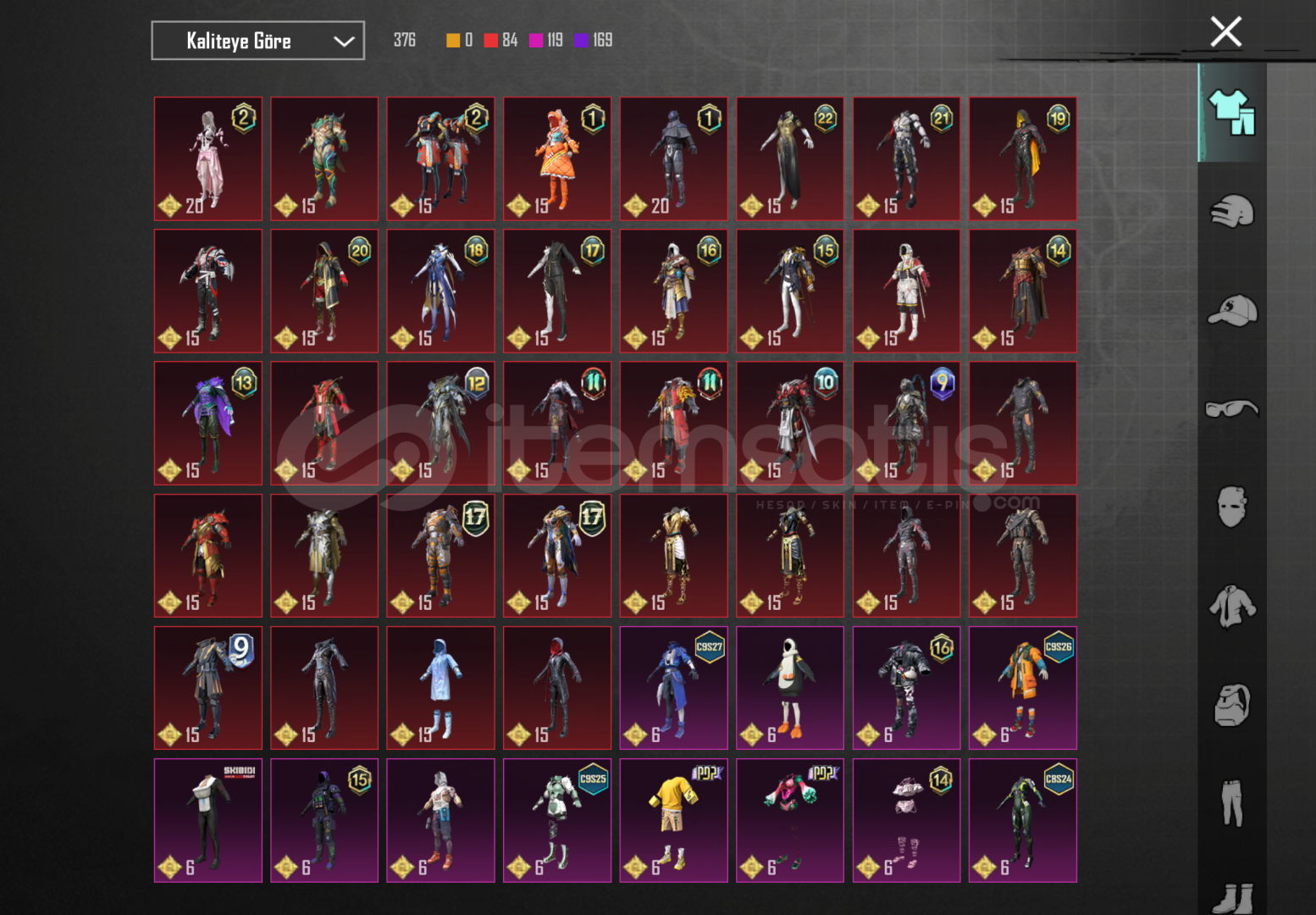Click the dropdown chevron arrow beside Kaliteye Göre
Screen dimensions: 1316x915
343,42
